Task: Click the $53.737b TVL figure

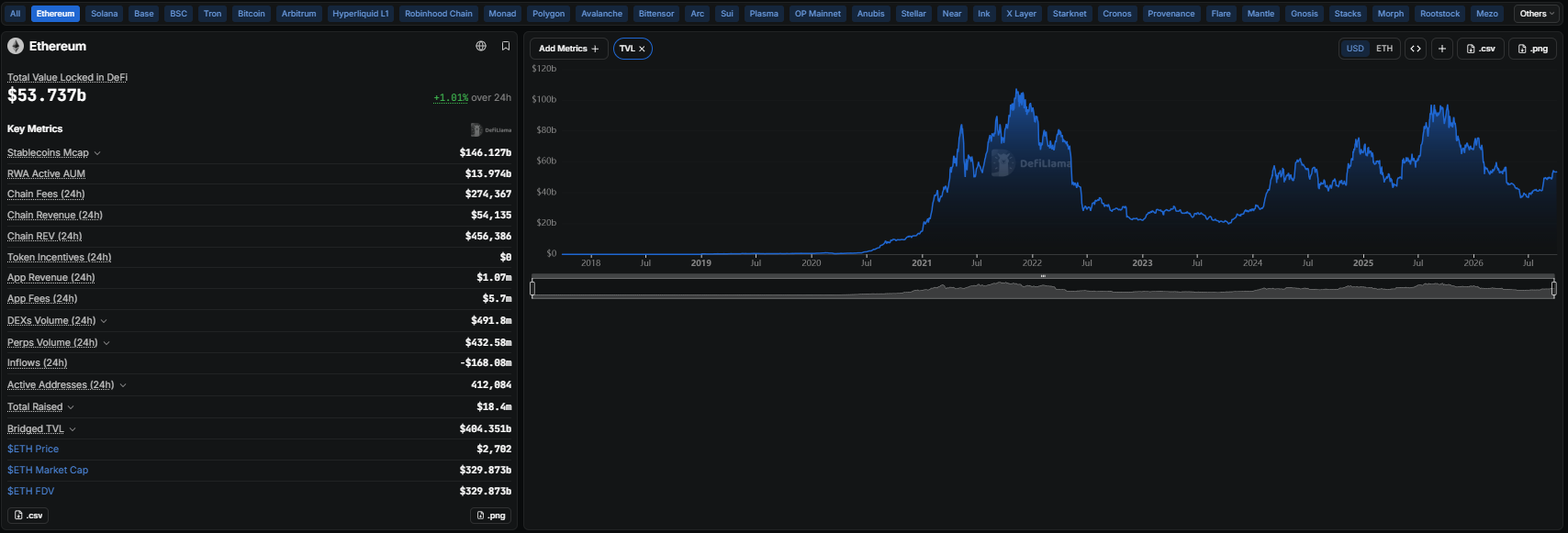Action: pos(47,95)
